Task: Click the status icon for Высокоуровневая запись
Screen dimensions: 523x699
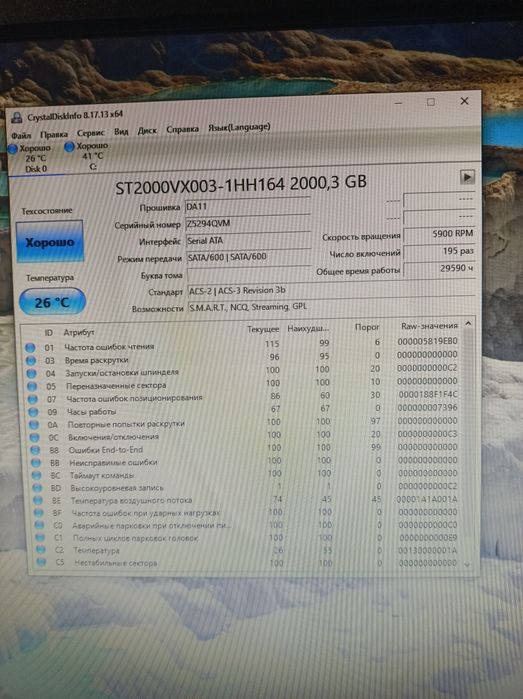Action: pos(37,488)
